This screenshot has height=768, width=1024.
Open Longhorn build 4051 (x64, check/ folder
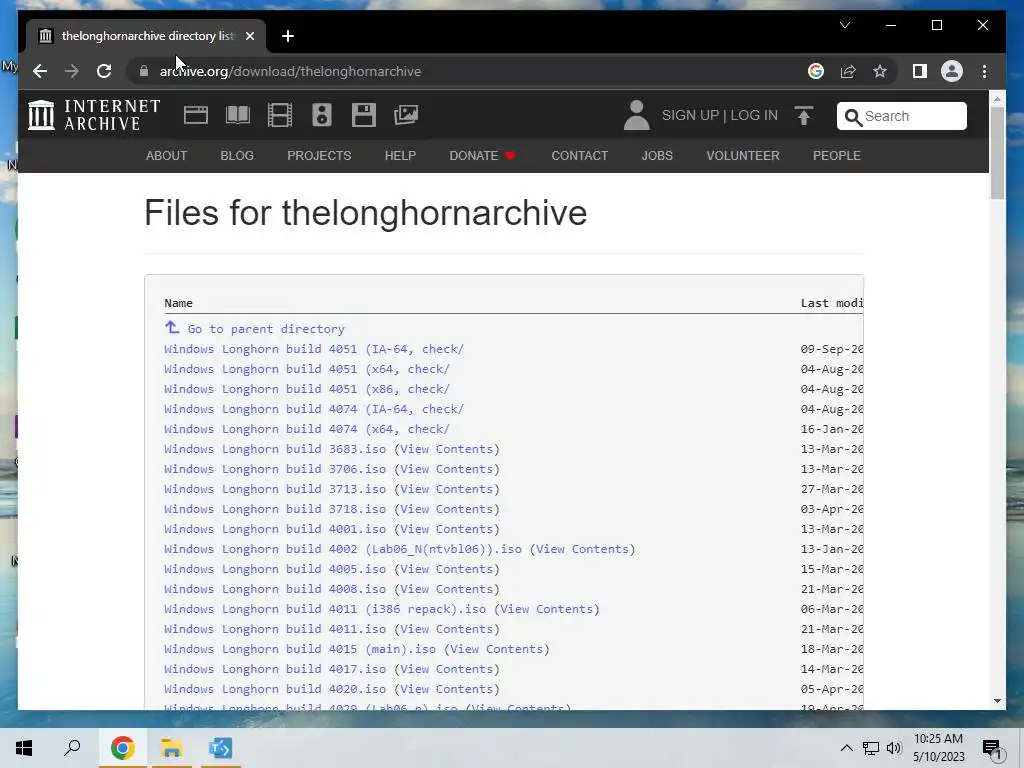coord(306,369)
